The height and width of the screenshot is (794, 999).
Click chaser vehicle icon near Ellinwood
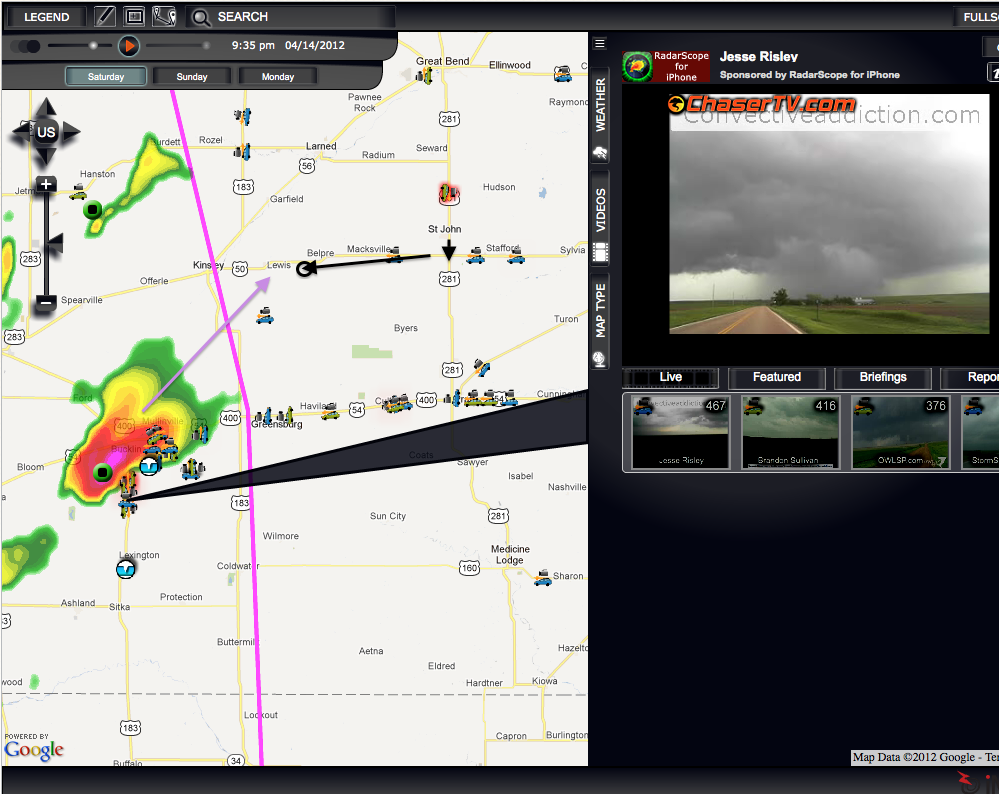563,74
